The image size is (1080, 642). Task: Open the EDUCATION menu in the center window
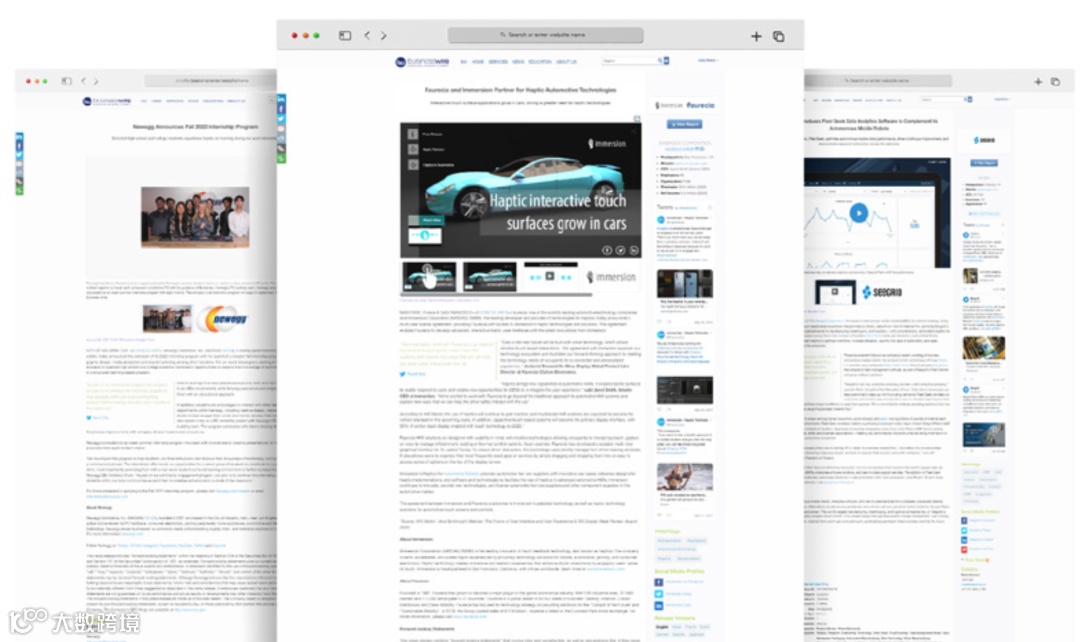540,62
